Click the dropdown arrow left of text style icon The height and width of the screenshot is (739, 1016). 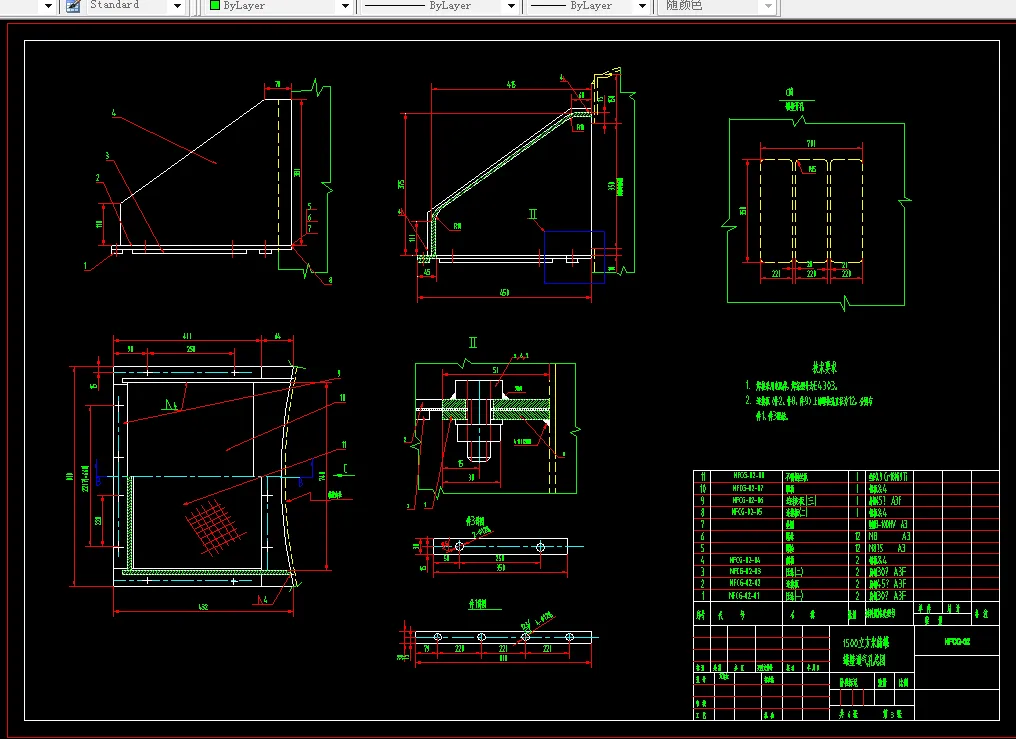pos(48,6)
